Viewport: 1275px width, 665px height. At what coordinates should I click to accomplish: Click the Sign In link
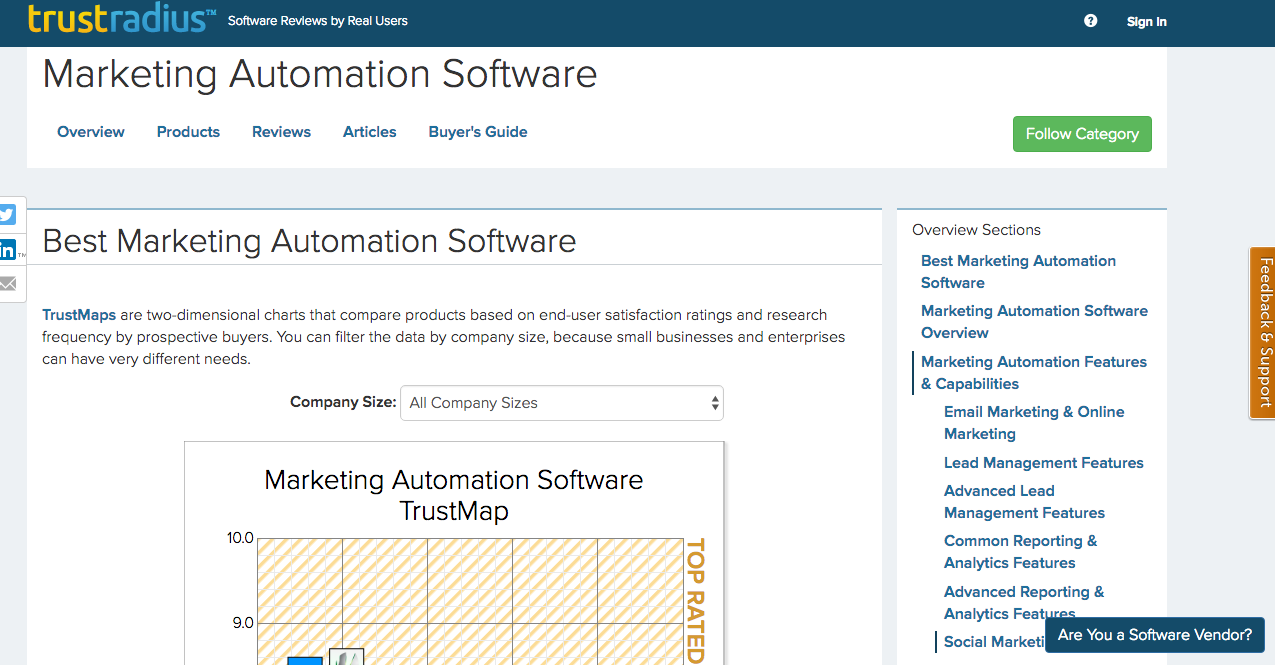[1146, 21]
